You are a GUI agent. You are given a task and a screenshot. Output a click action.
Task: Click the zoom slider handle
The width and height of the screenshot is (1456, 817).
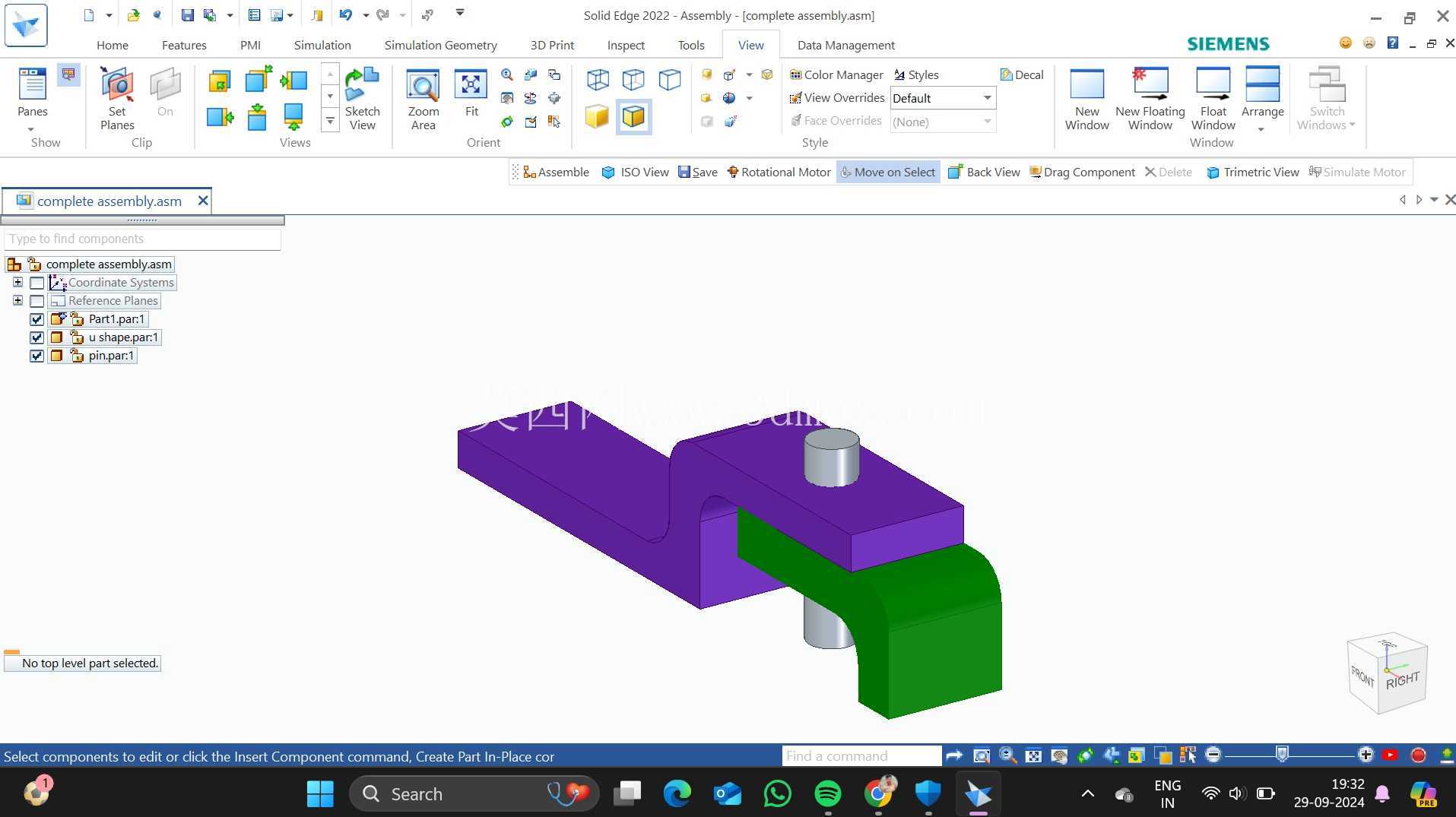[1282, 755]
